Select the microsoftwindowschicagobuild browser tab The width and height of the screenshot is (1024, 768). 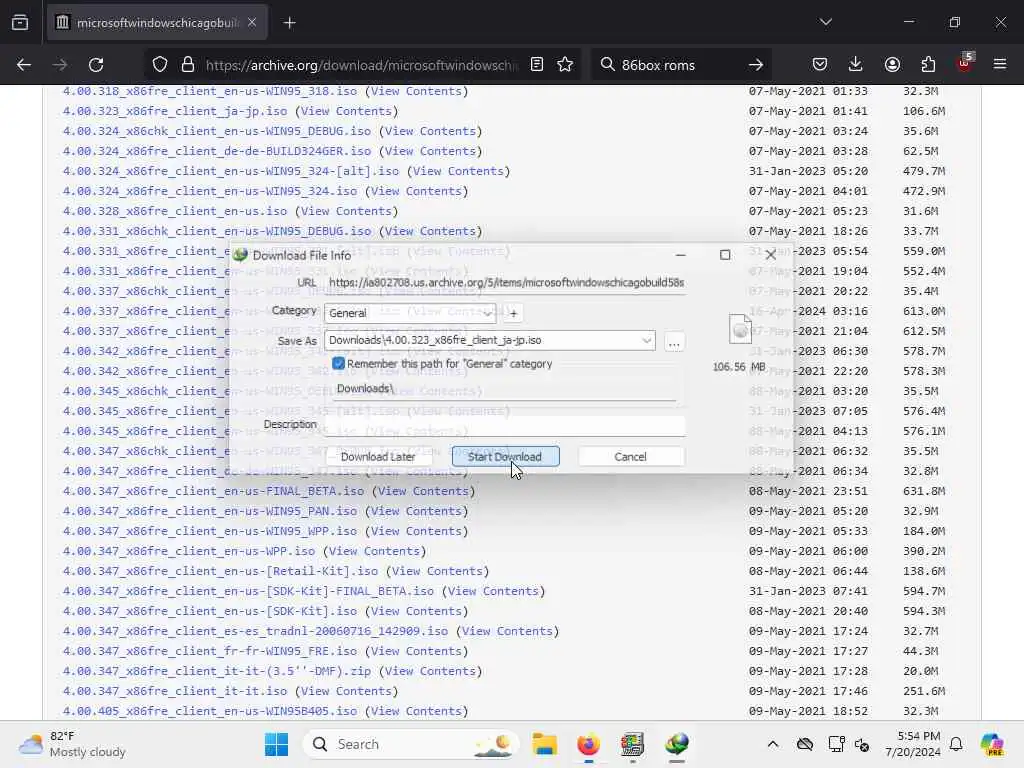[x=157, y=23]
